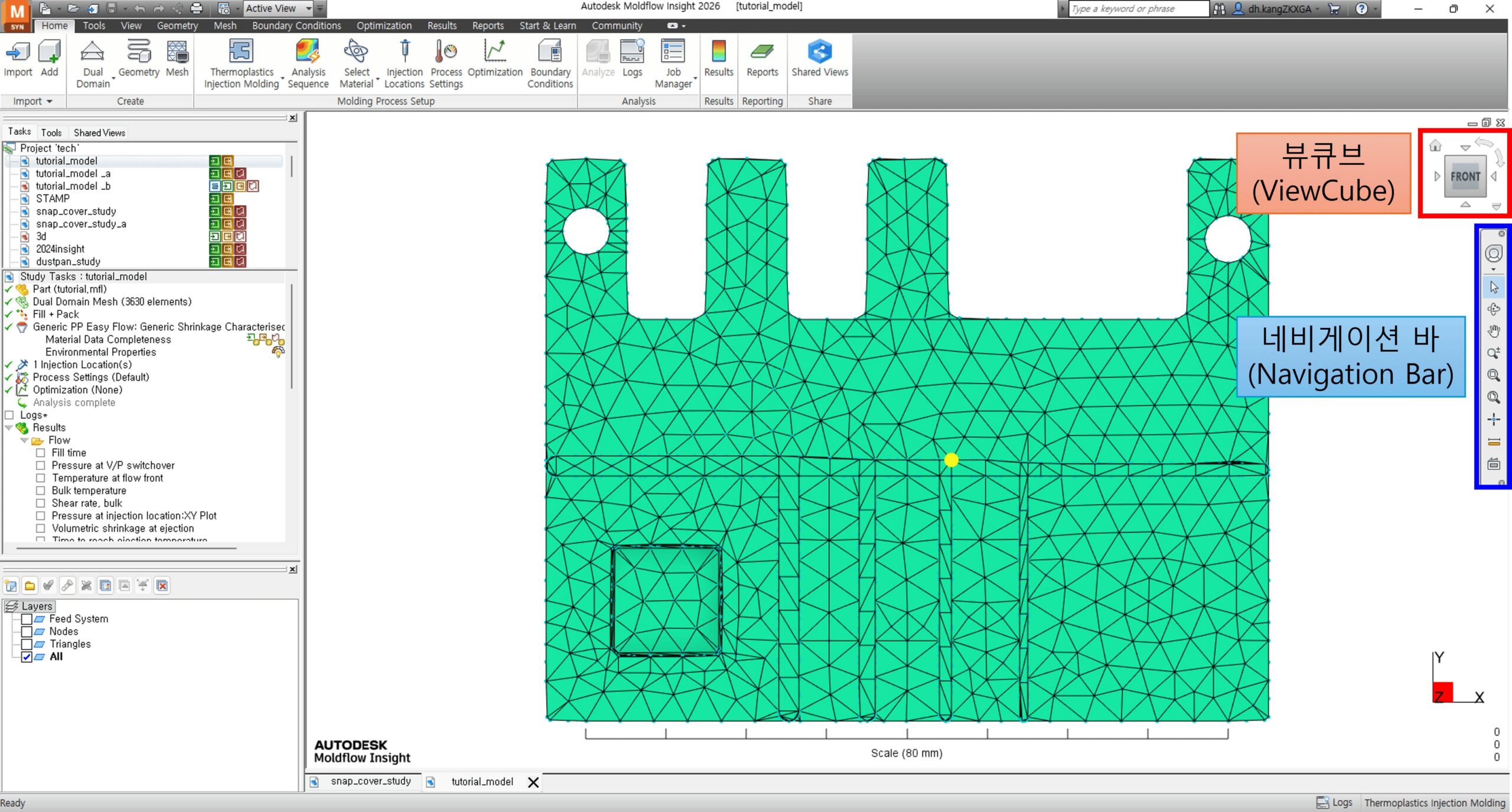Click the FRONT face of the ViewCube
Image resolution: width=1512 pixels, height=812 pixels.
click(x=1465, y=176)
